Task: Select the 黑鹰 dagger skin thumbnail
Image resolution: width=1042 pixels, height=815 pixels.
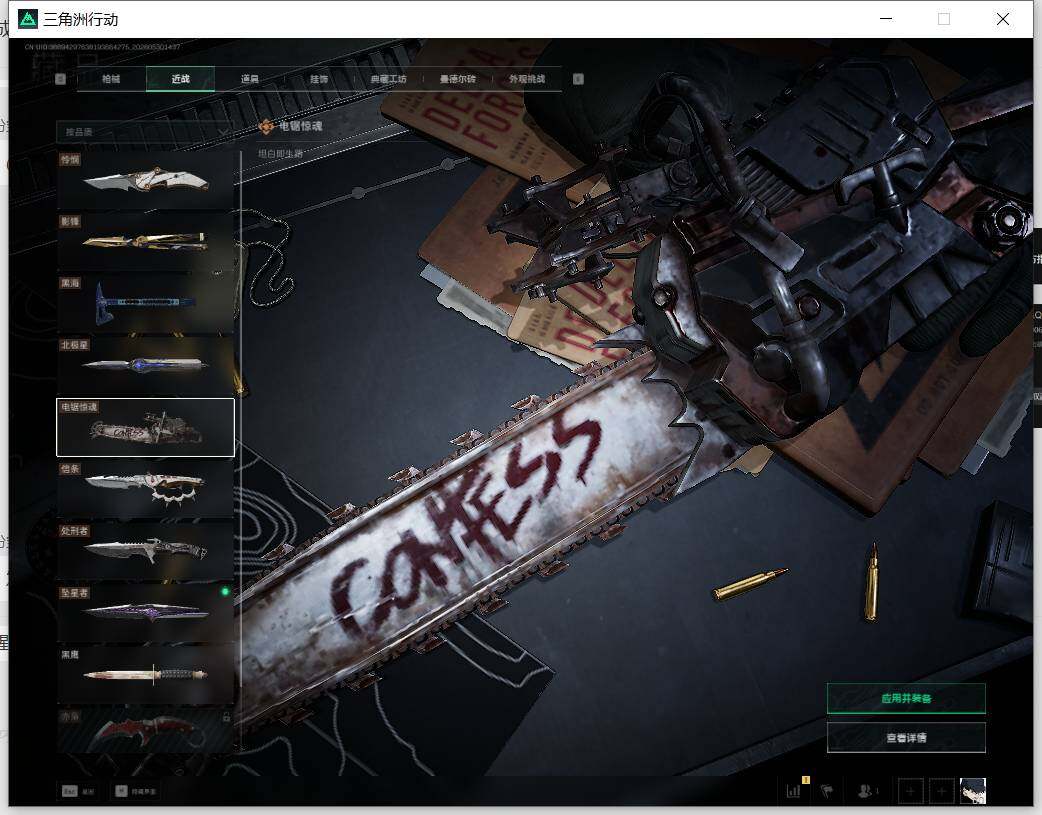Action: (x=146, y=675)
